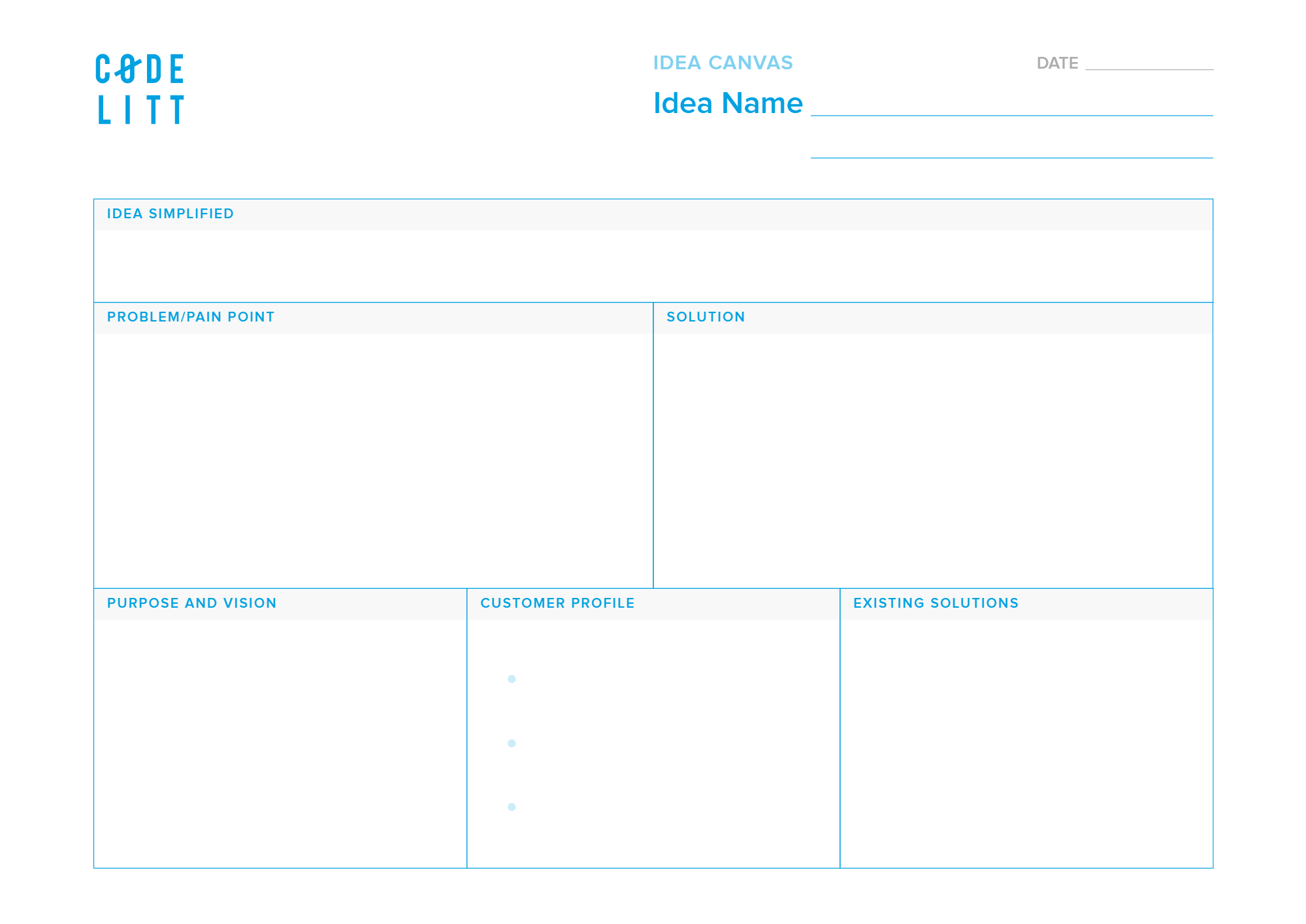The image size is (1306, 924).
Task: Click the Idea Name label
Action: (x=728, y=103)
